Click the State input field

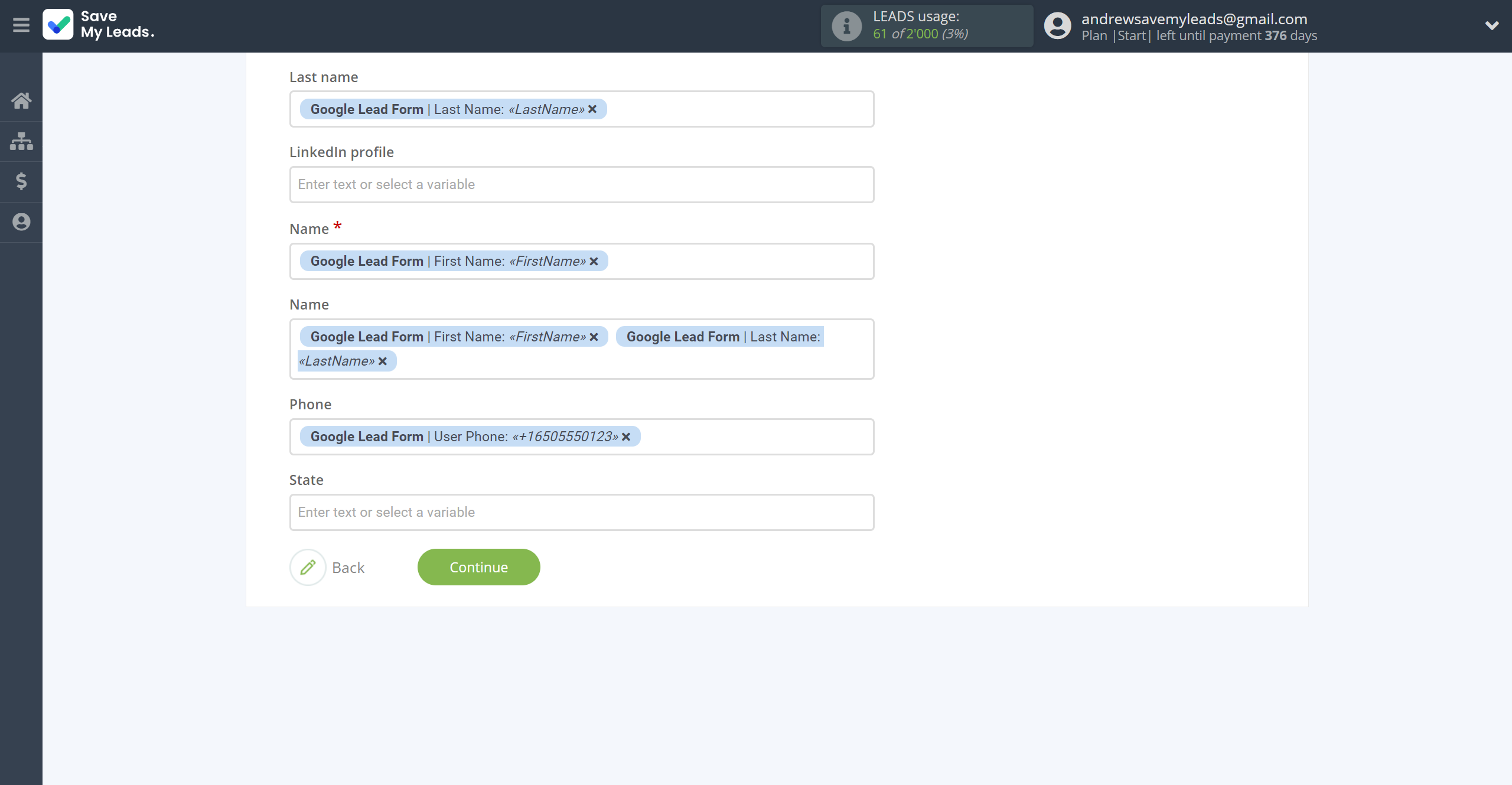(582, 512)
